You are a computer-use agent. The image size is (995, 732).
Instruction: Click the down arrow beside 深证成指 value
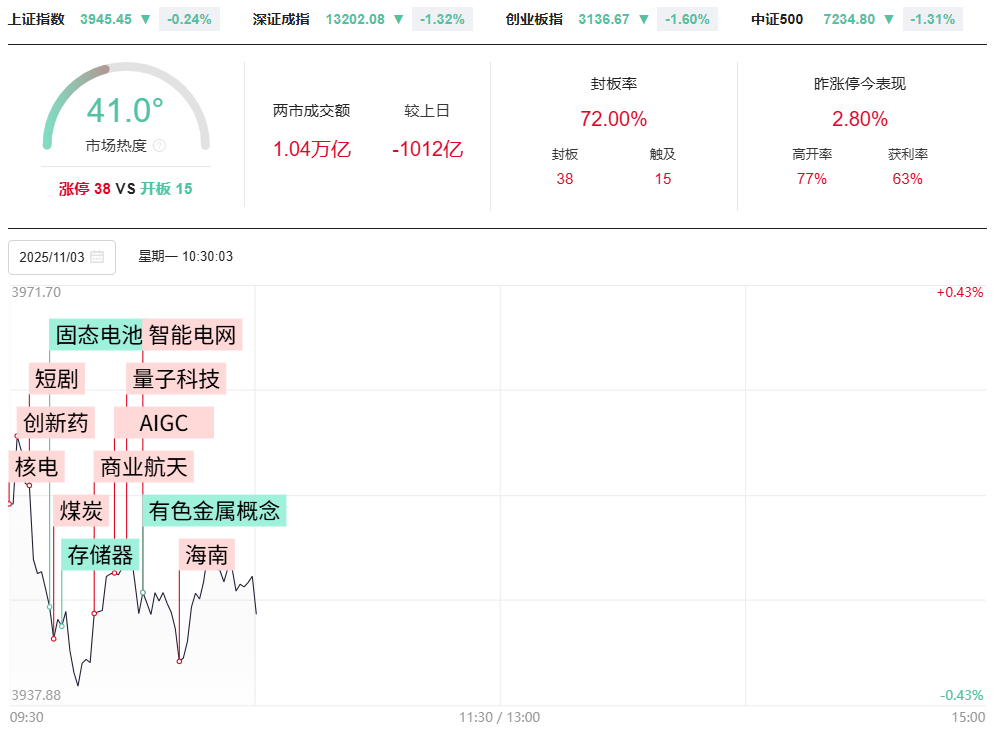coord(399,19)
